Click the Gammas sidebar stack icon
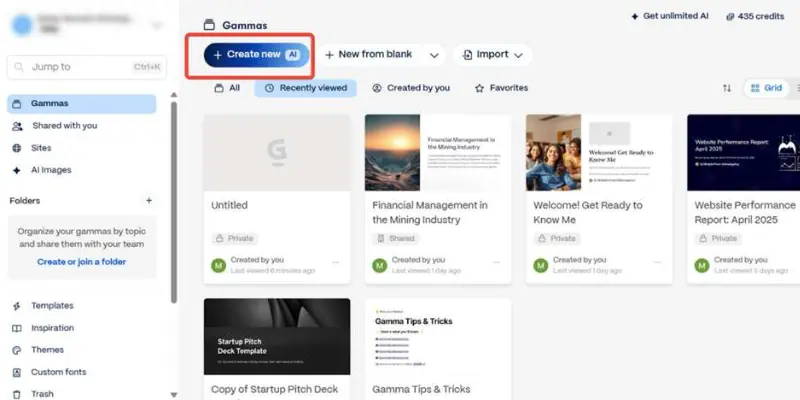The height and width of the screenshot is (400, 800). coord(17,104)
